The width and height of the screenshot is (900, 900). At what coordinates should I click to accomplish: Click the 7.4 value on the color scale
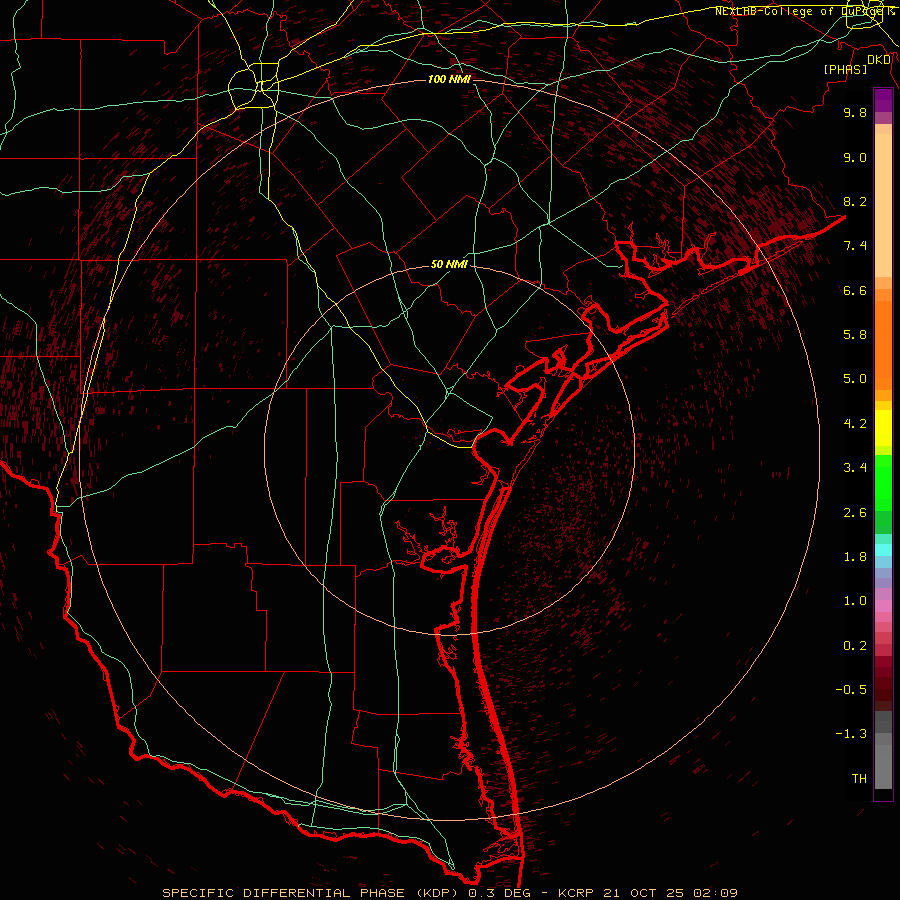point(855,246)
